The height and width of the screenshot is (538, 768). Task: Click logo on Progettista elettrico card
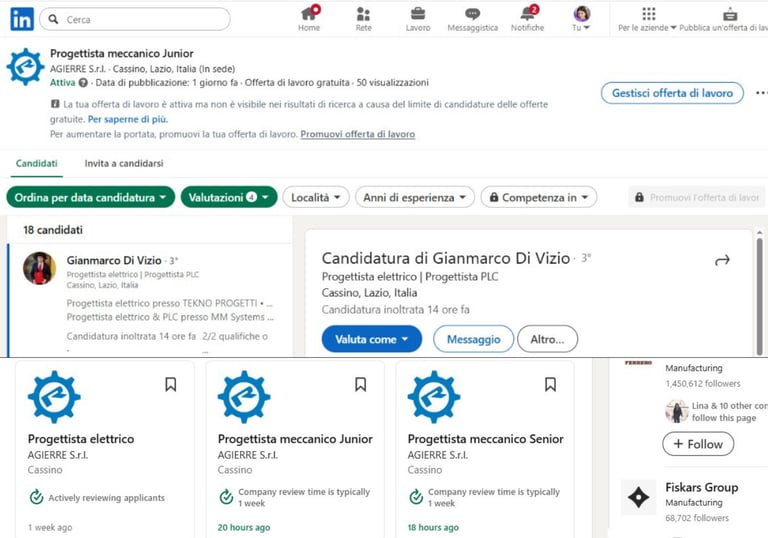pos(54,397)
